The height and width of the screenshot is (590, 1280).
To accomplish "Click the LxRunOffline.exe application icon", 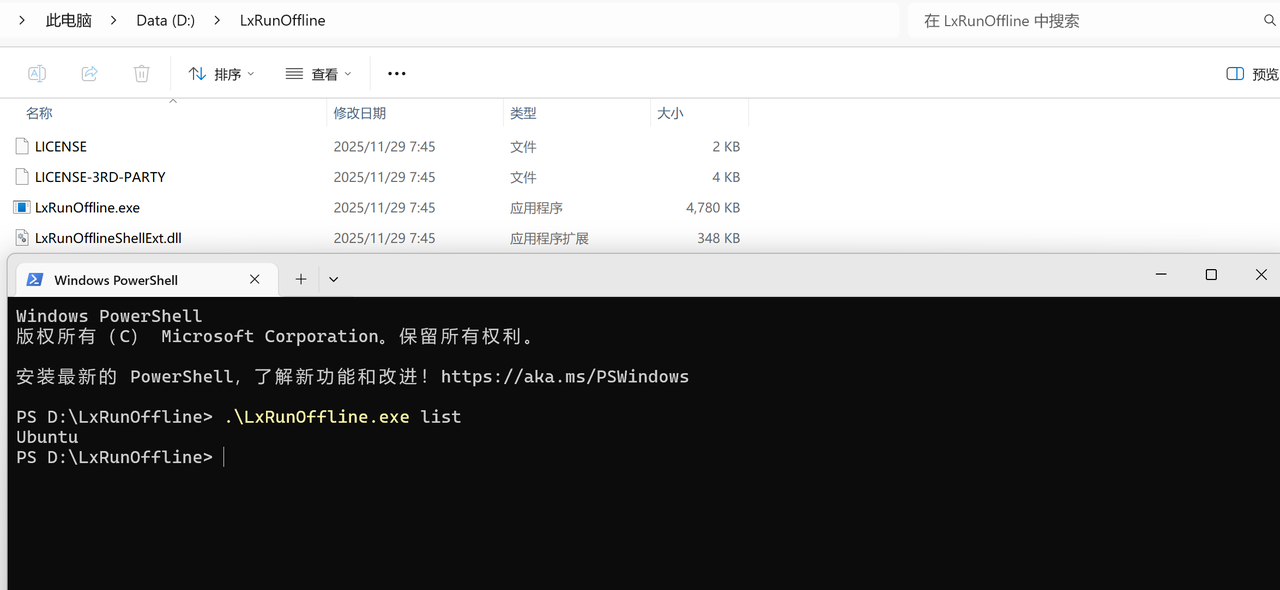I will (x=22, y=208).
